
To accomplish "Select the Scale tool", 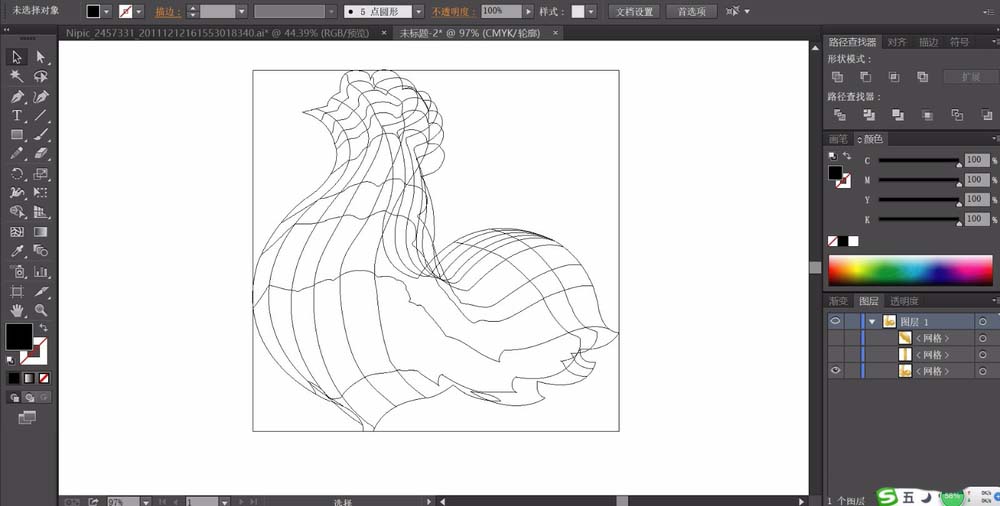I will [41, 174].
